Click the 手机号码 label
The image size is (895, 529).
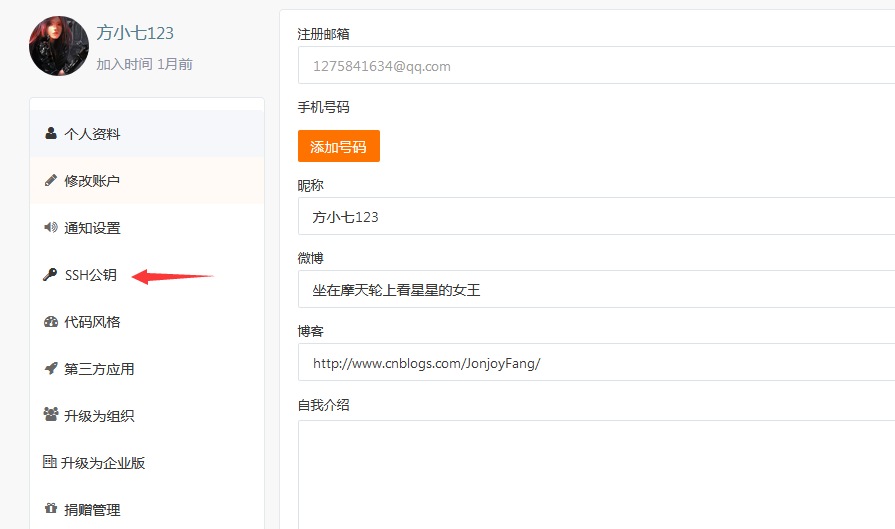tap(323, 107)
